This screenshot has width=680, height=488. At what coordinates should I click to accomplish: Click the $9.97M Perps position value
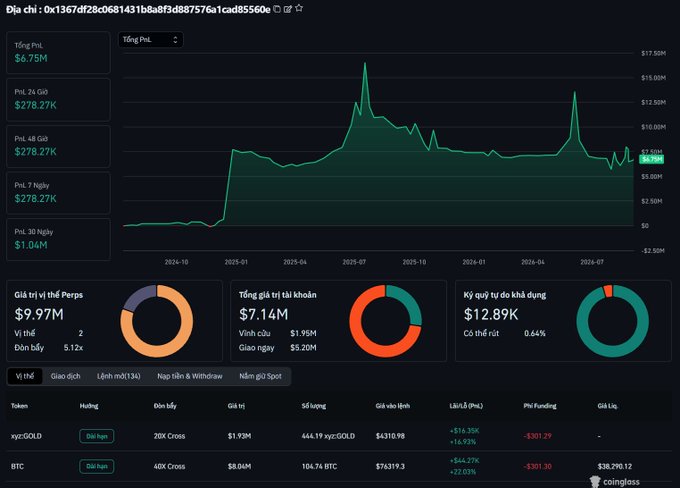[x=39, y=314]
